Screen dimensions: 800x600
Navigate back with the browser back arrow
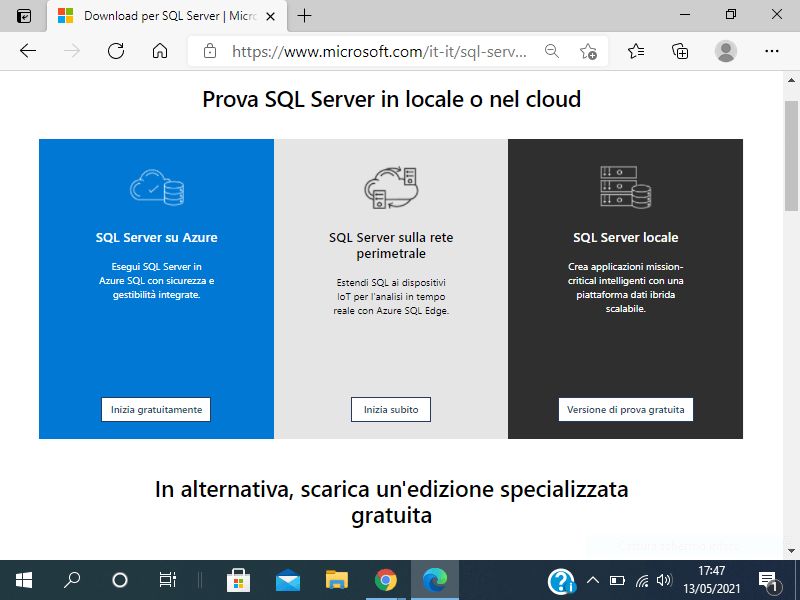29,50
